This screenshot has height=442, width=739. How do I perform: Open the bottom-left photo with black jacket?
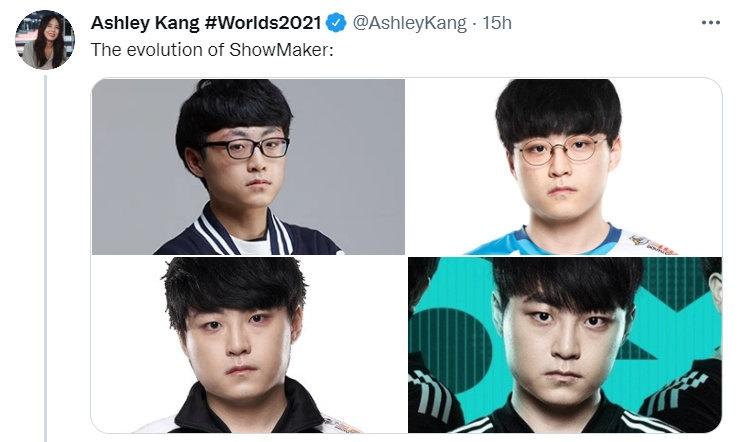[x=248, y=345]
